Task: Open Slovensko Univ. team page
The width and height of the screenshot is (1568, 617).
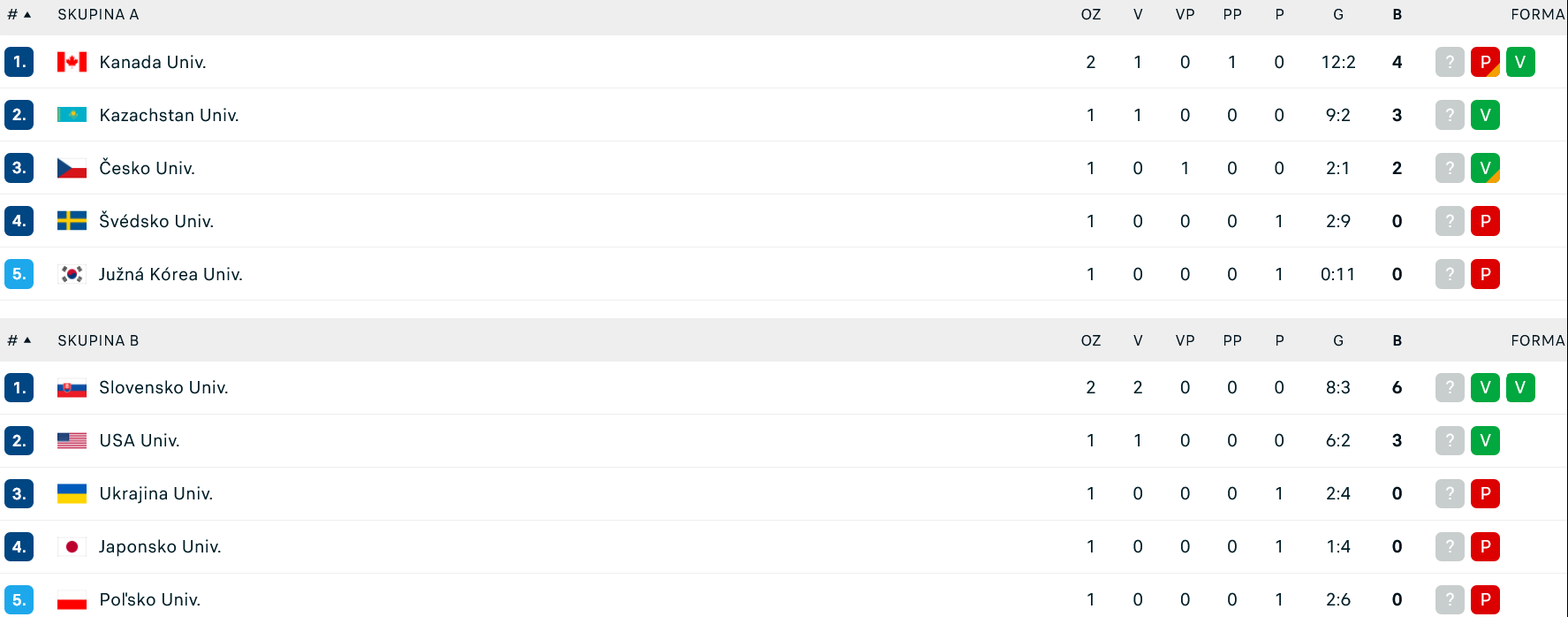Action: pos(163,388)
